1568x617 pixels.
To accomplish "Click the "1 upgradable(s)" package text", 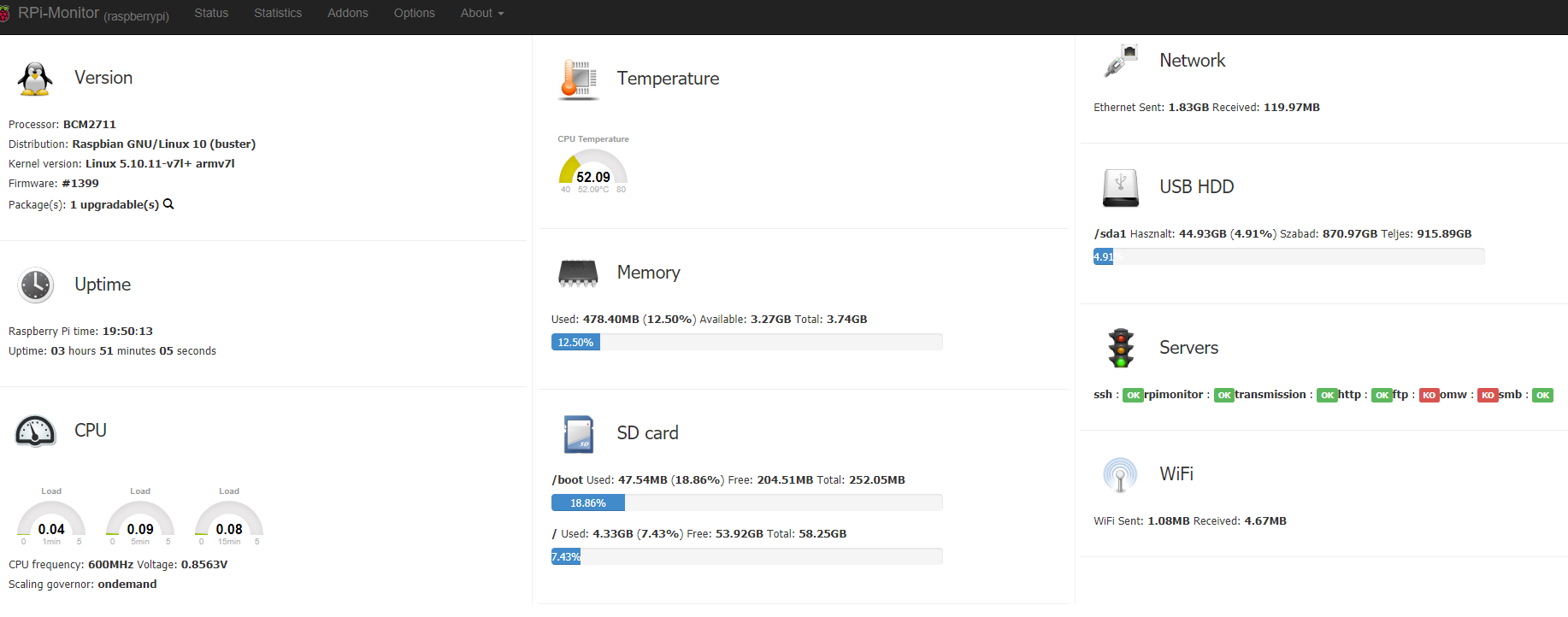I will click(115, 205).
